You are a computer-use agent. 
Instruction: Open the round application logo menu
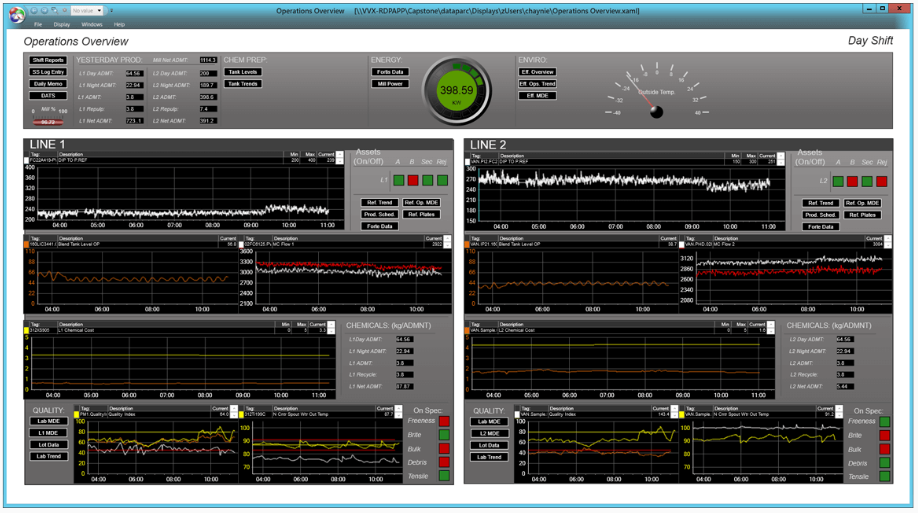pos(17,15)
